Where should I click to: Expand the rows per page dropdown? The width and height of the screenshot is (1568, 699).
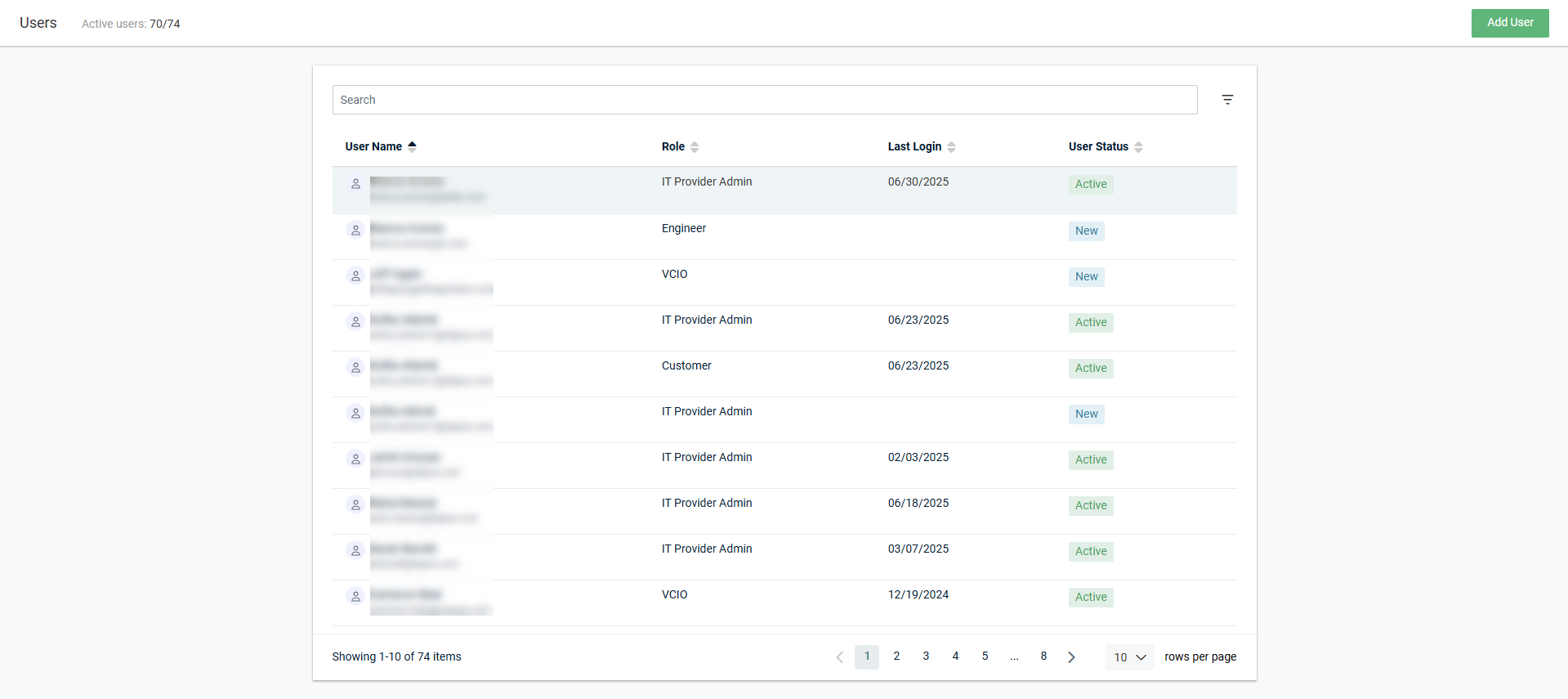tap(1129, 657)
